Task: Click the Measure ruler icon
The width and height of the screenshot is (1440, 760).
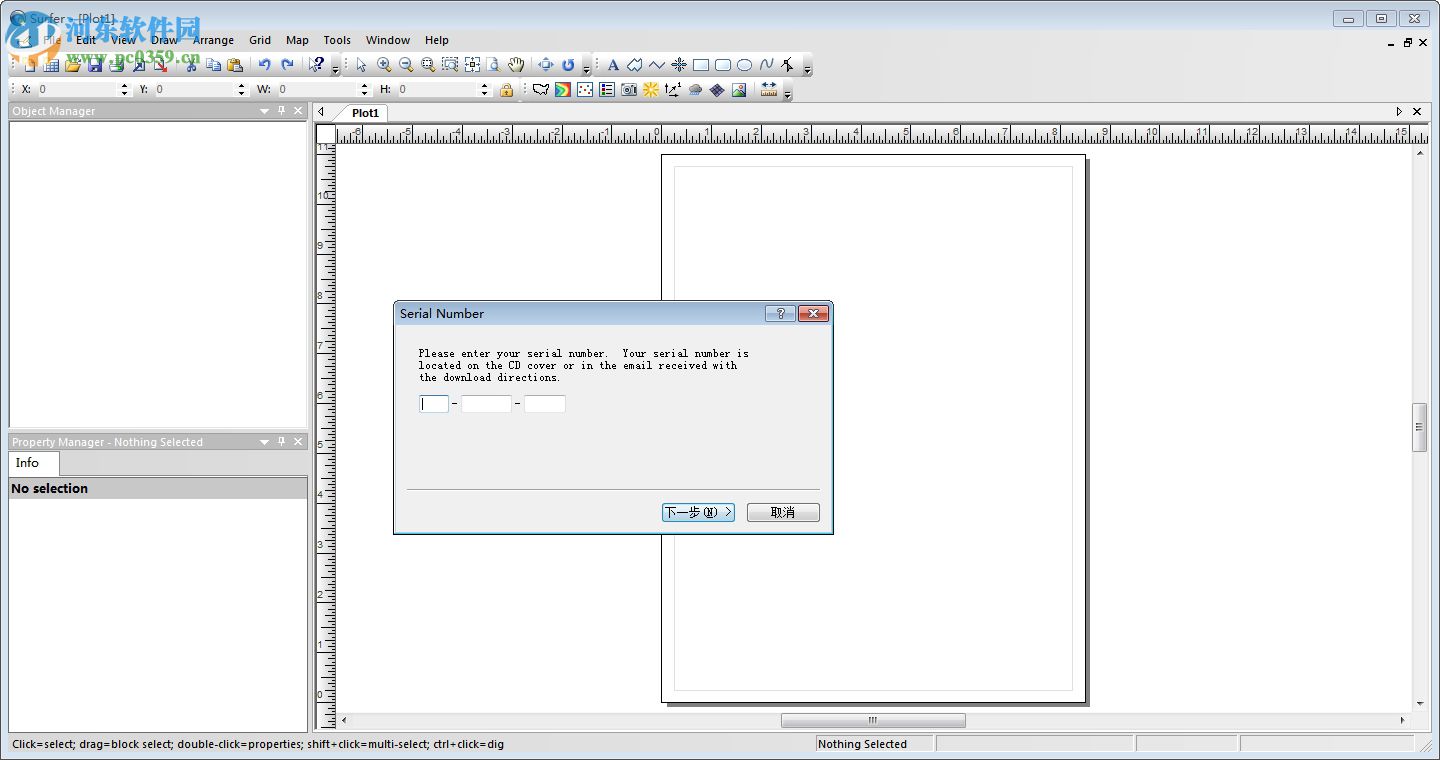Action: [769, 90]
